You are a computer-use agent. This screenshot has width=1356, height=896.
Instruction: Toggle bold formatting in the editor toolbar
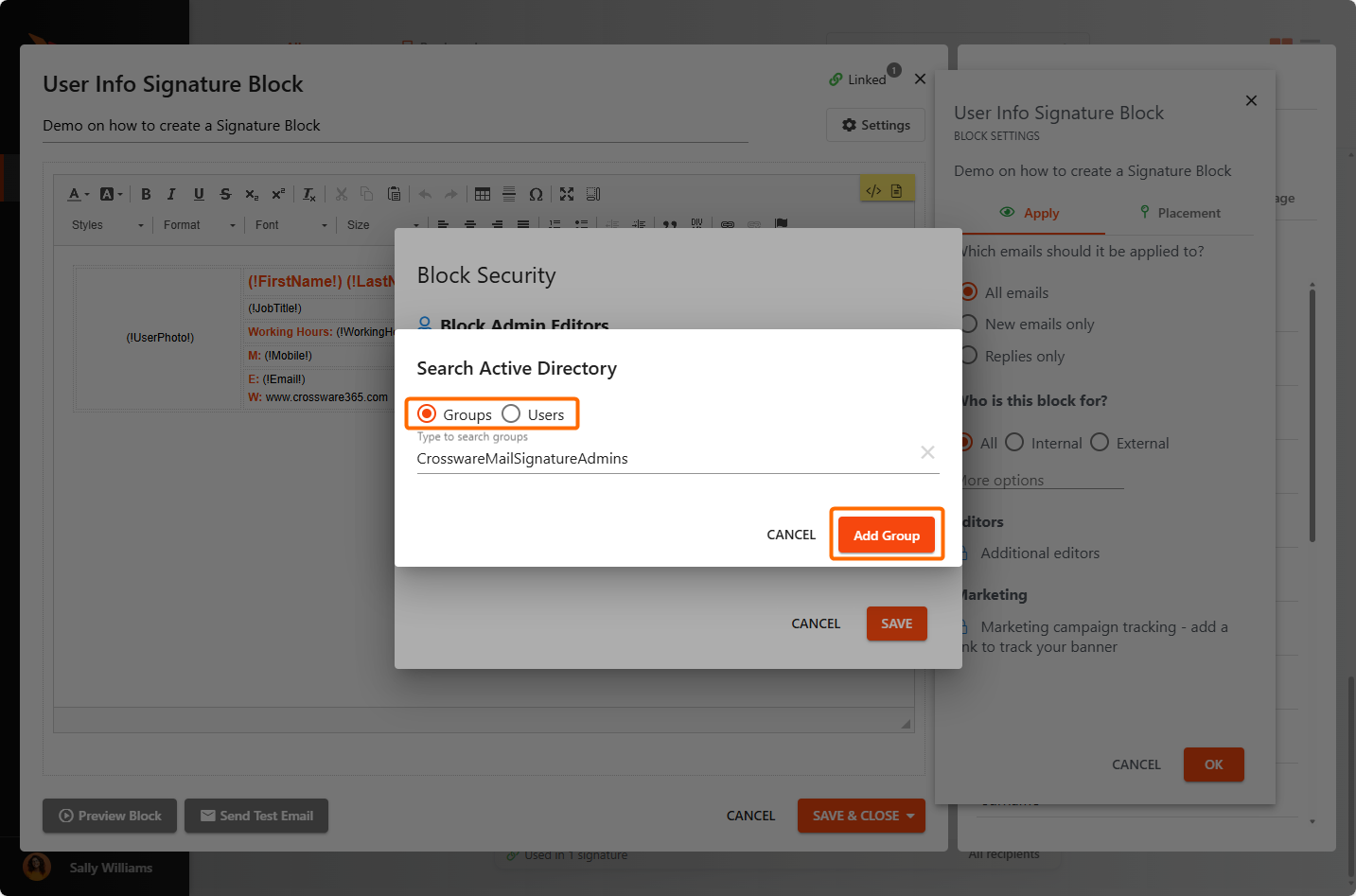click(x=146, y=194)
